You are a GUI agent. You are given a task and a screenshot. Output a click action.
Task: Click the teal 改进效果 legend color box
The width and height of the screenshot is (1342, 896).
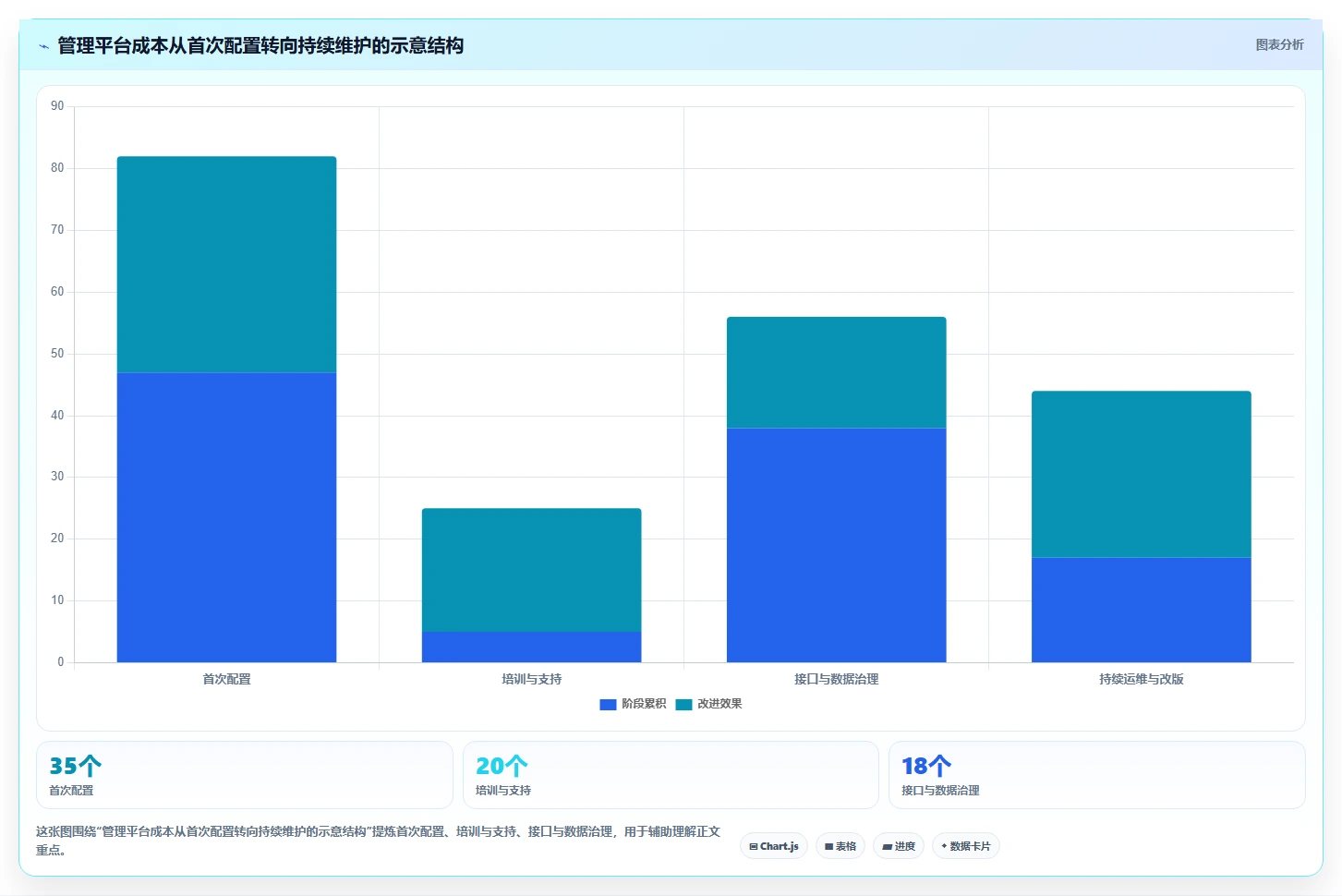[683, 704]
